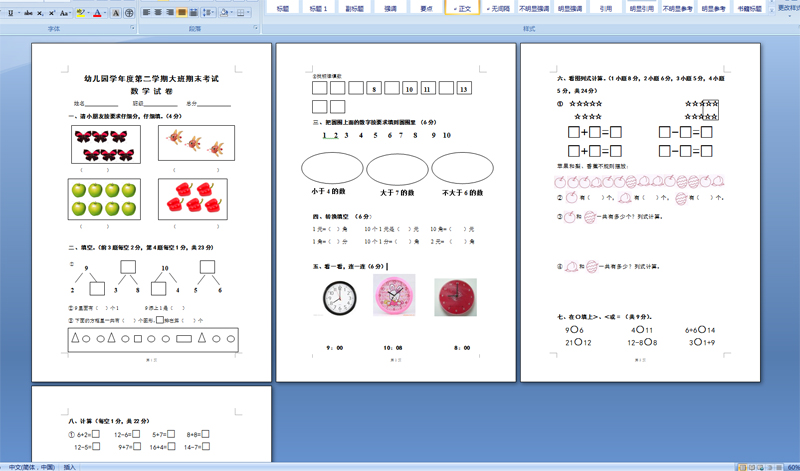This screenshot has height=471, width=800.
Task: Apply the 明显强调 style
Action: [x=570, y=7]
